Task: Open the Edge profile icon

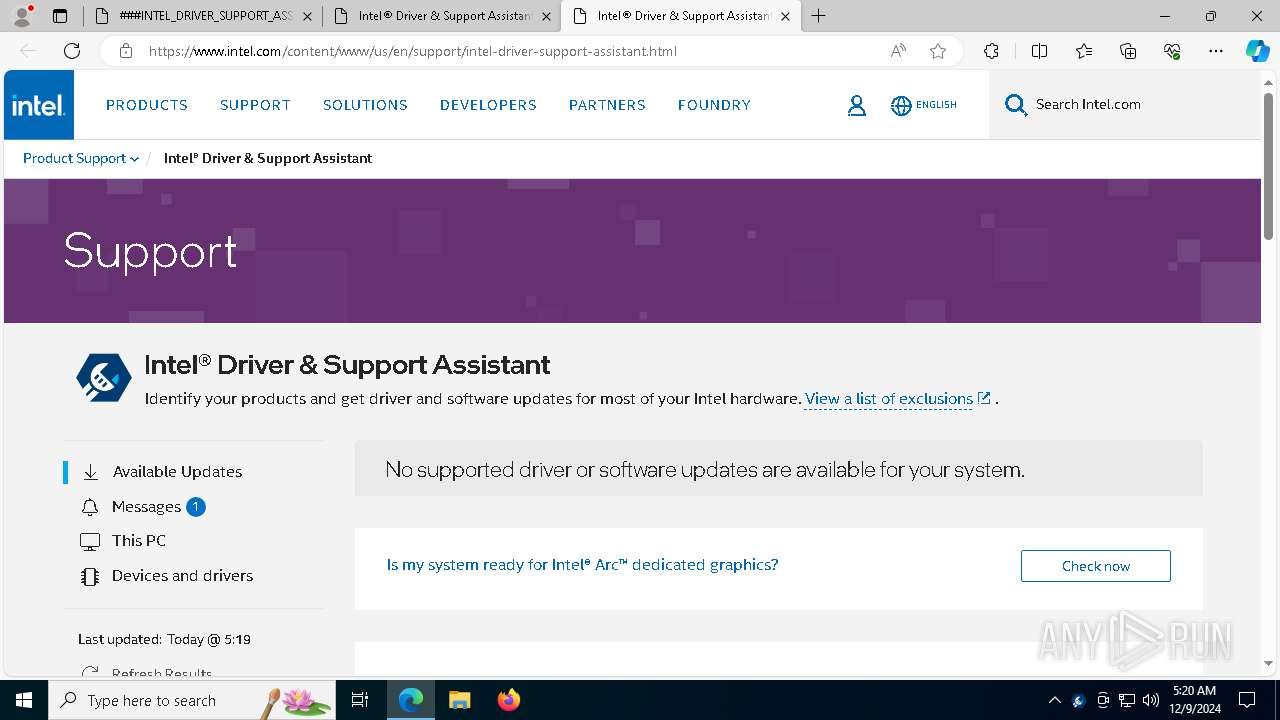Action: (x=22, y=16)
